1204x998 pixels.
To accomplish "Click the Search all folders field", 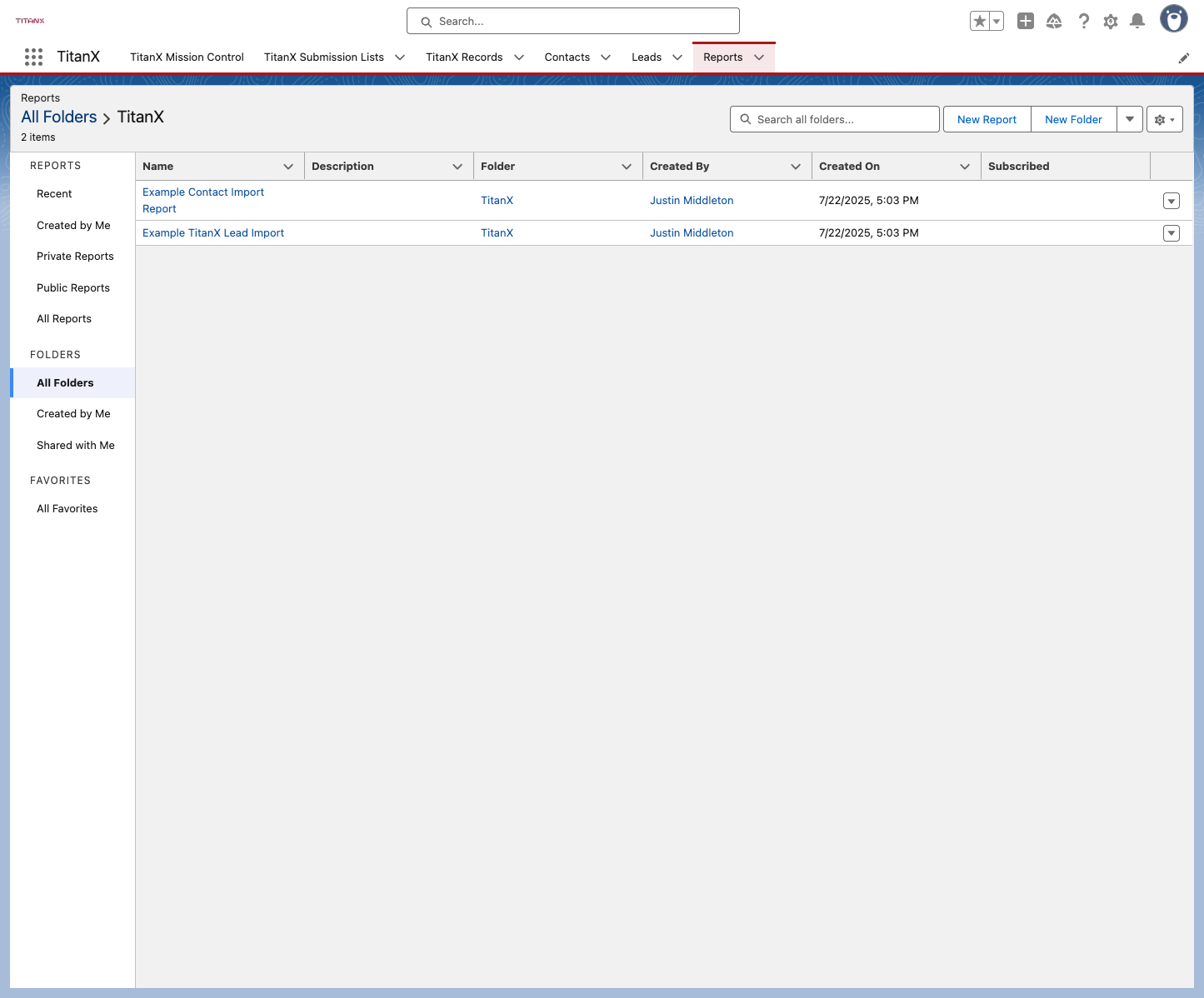I will (835, 119).
